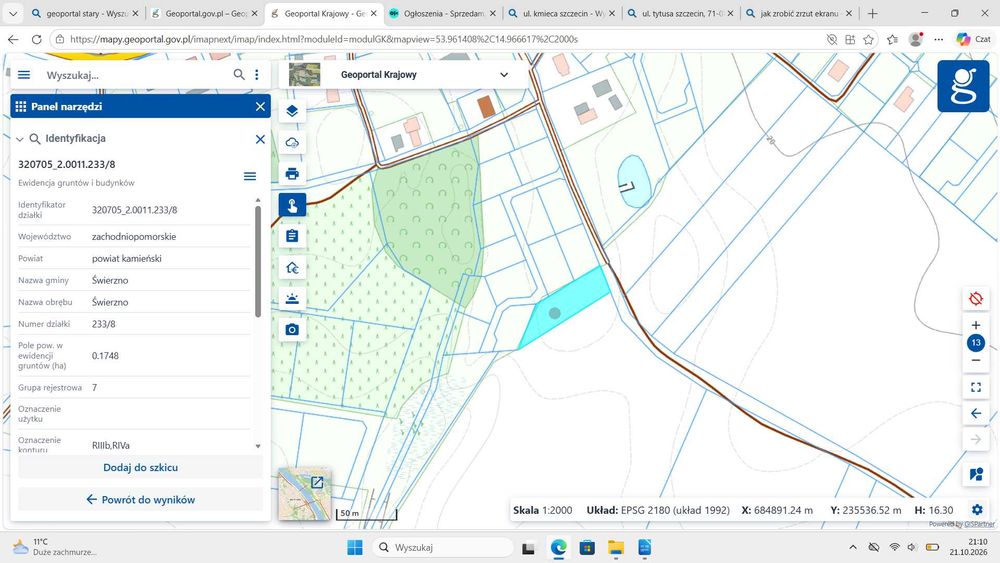
Task: Toggle the location tracking icon
Action: coord(975,298)
